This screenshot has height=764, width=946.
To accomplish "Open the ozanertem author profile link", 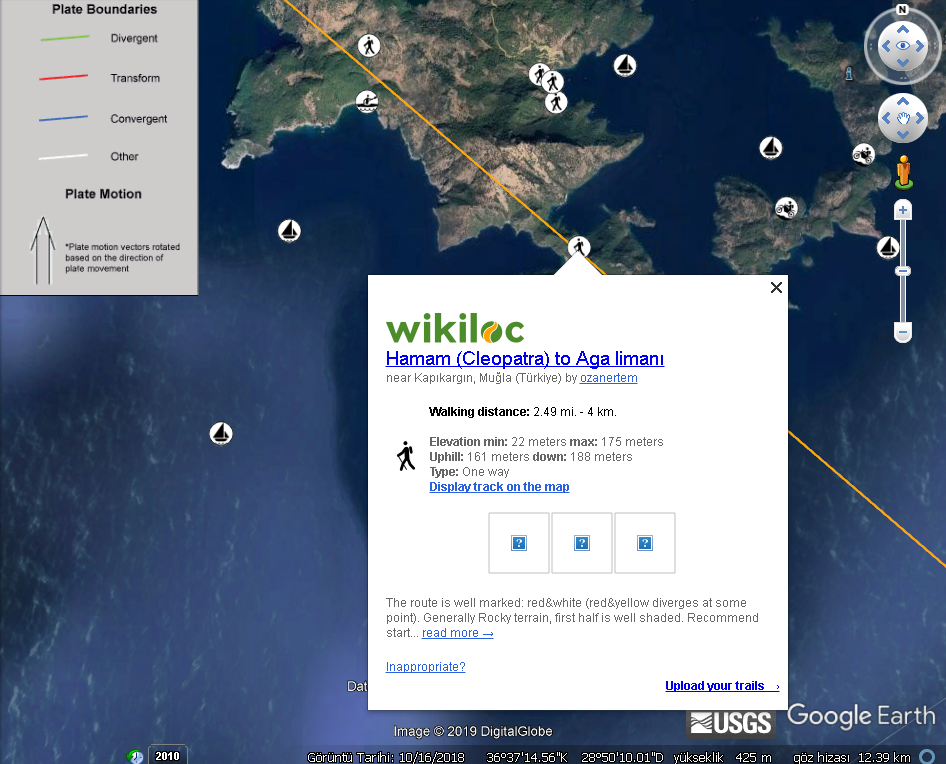I will pos(608,378).
